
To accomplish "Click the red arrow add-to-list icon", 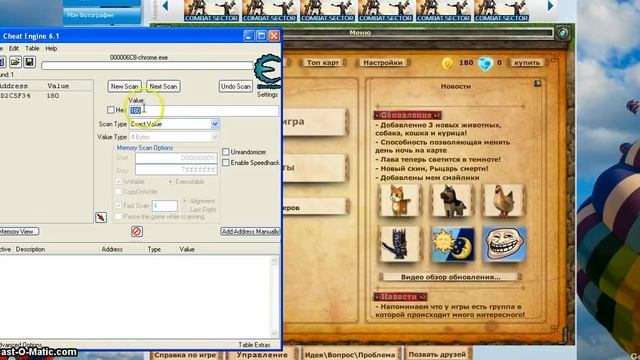I will pyautogui.click(x=101, y=217).
